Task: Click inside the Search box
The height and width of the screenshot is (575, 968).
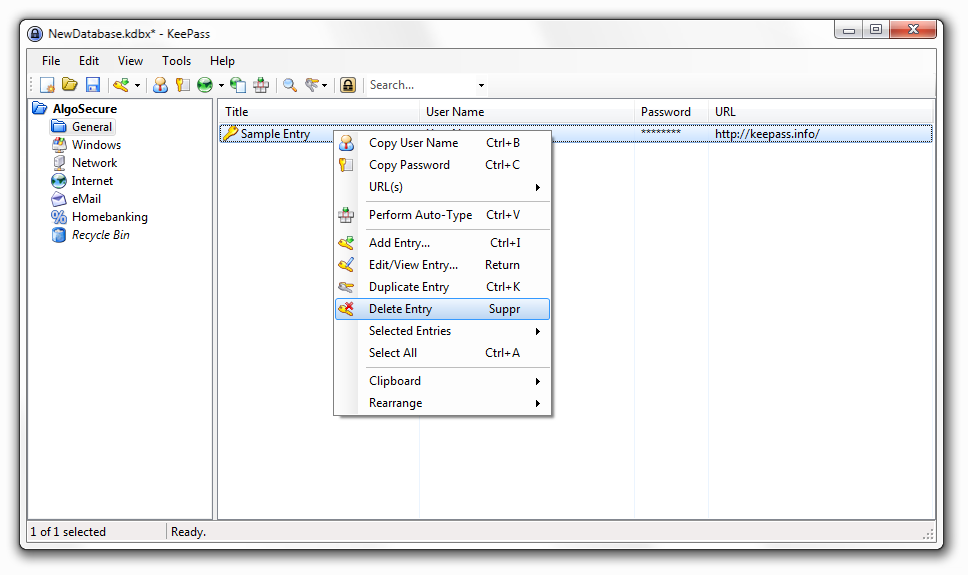Action: [x=420, y=85]
